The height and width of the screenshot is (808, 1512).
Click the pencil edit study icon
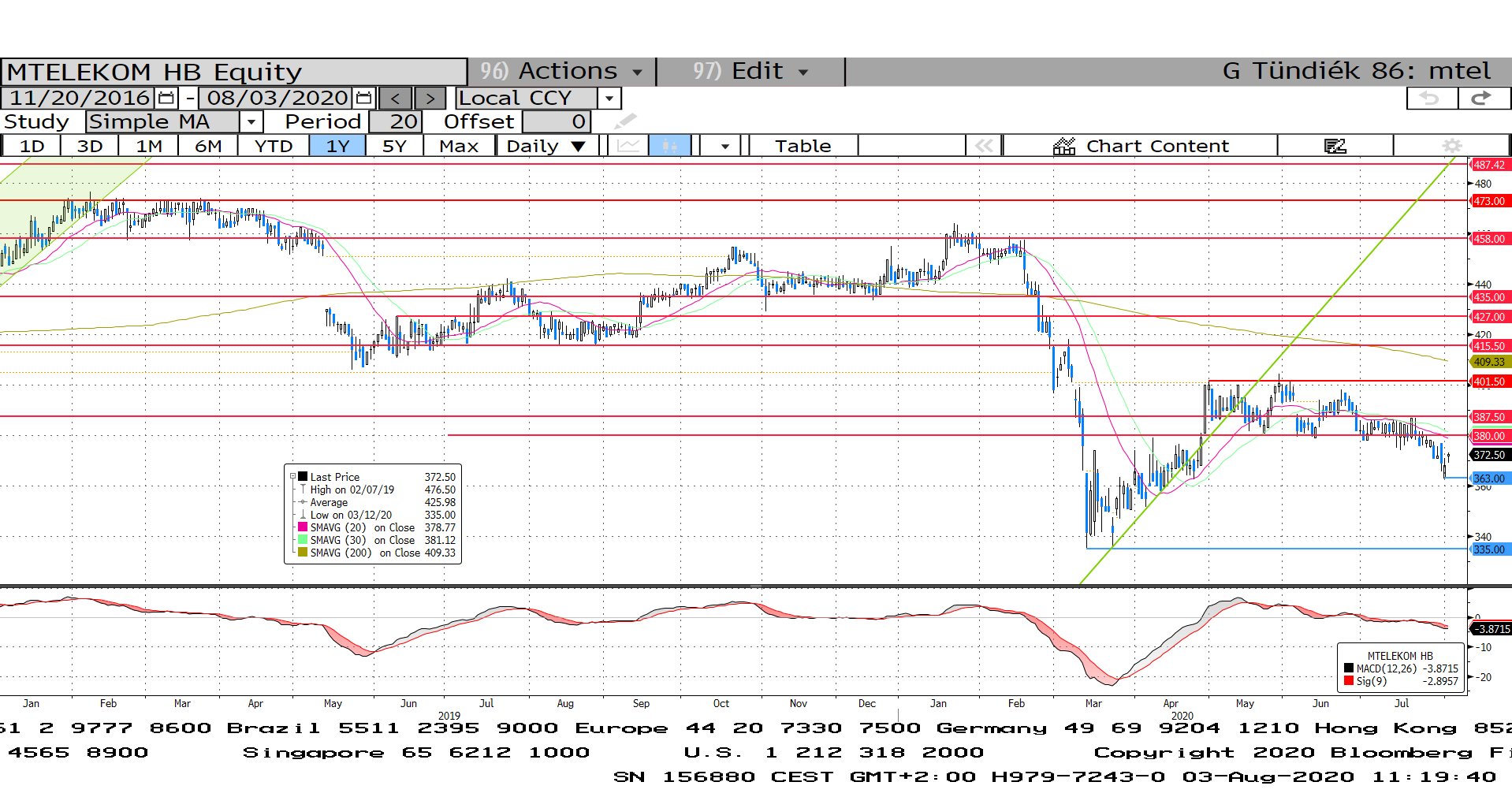[625, 121]
